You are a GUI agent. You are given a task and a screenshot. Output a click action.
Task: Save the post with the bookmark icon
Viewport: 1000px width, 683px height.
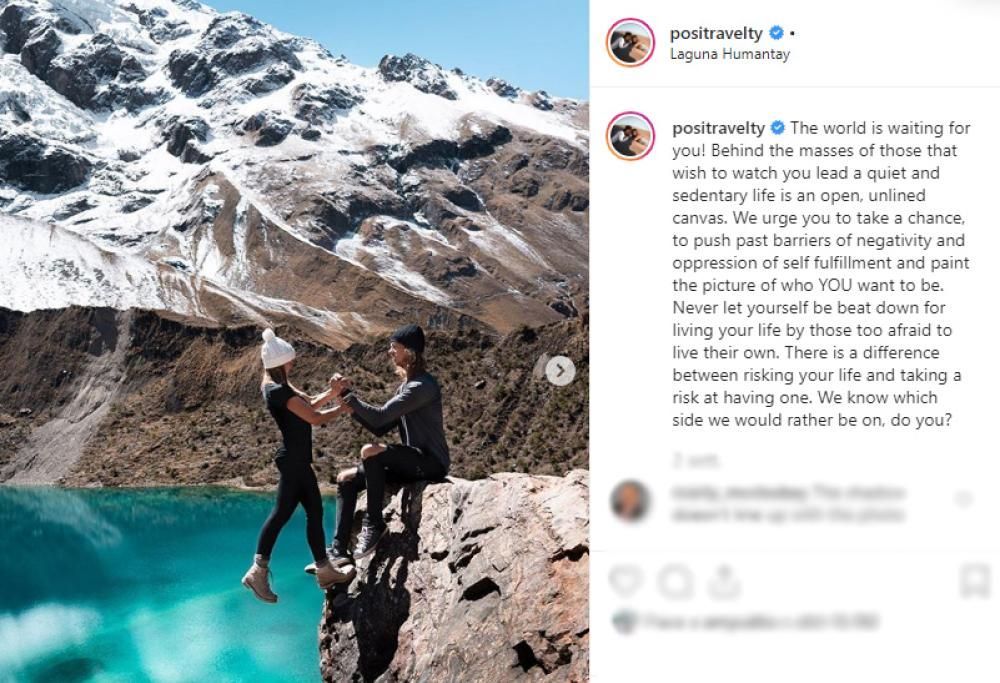[x=974, y=580]
